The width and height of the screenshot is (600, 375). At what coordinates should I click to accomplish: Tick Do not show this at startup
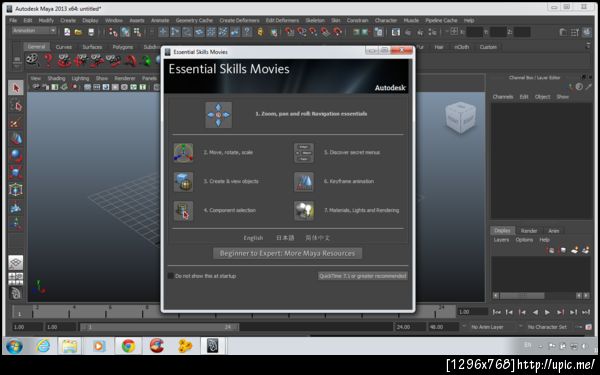point(171,276)
